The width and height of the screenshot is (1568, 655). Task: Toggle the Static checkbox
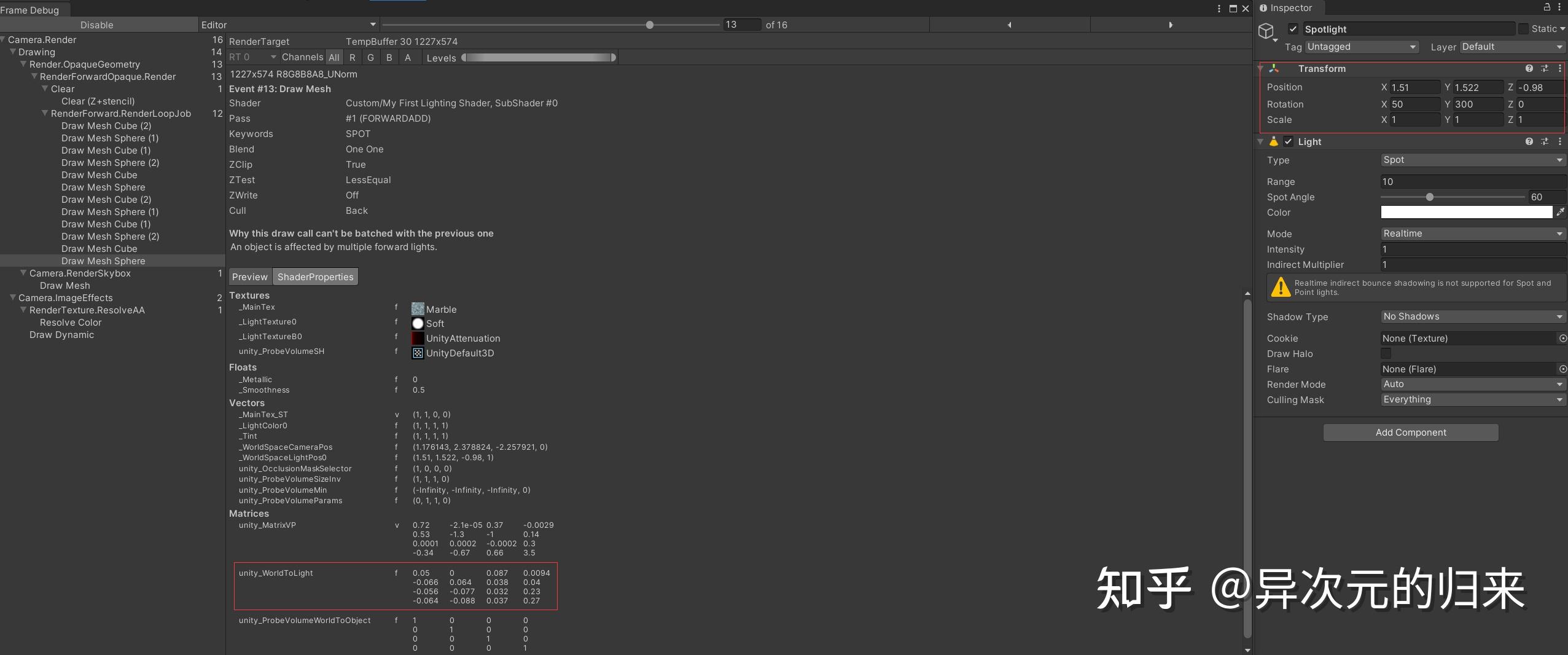1523,29
